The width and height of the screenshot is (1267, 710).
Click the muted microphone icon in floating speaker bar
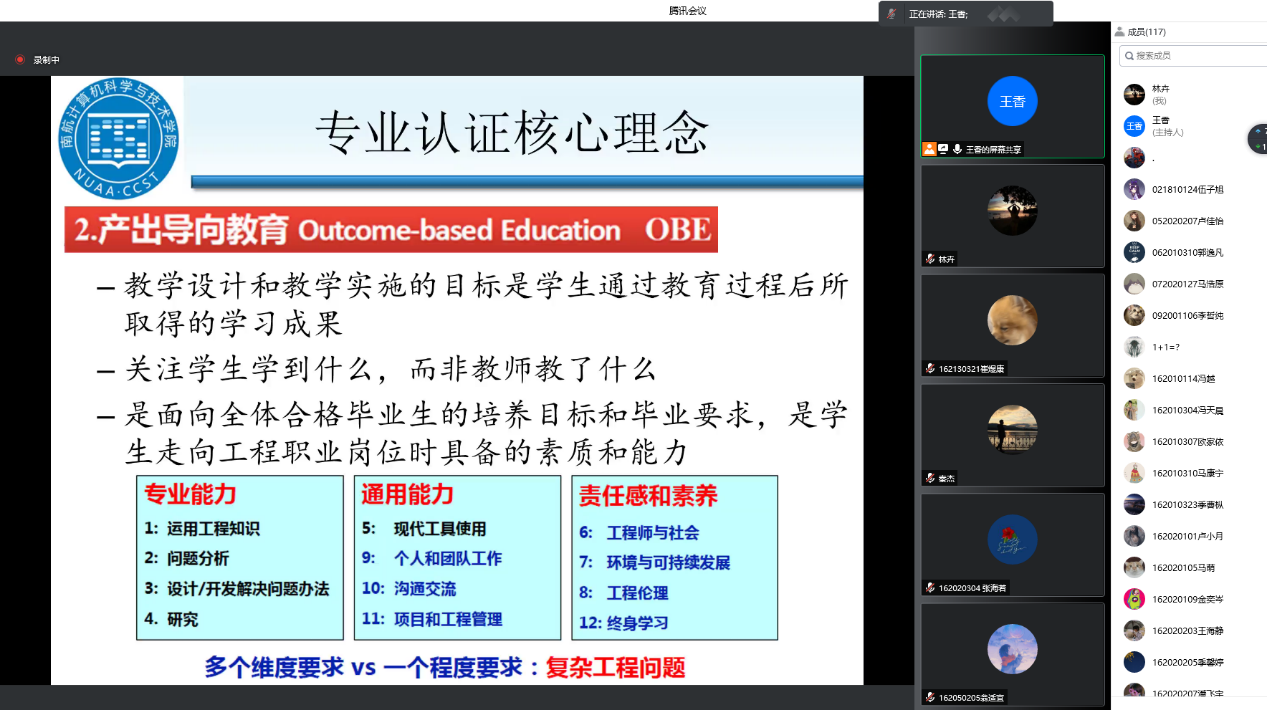click(891, 14)
